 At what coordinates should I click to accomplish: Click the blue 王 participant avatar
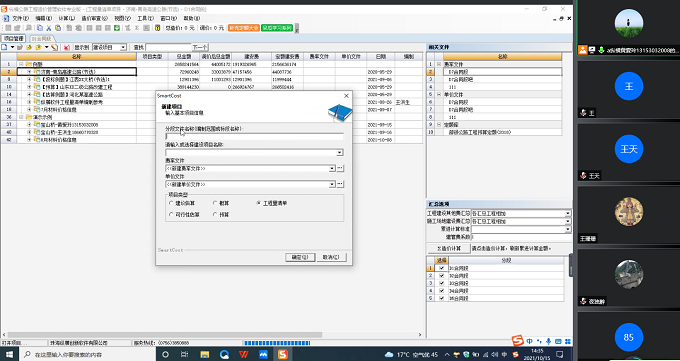pos(629,87)
